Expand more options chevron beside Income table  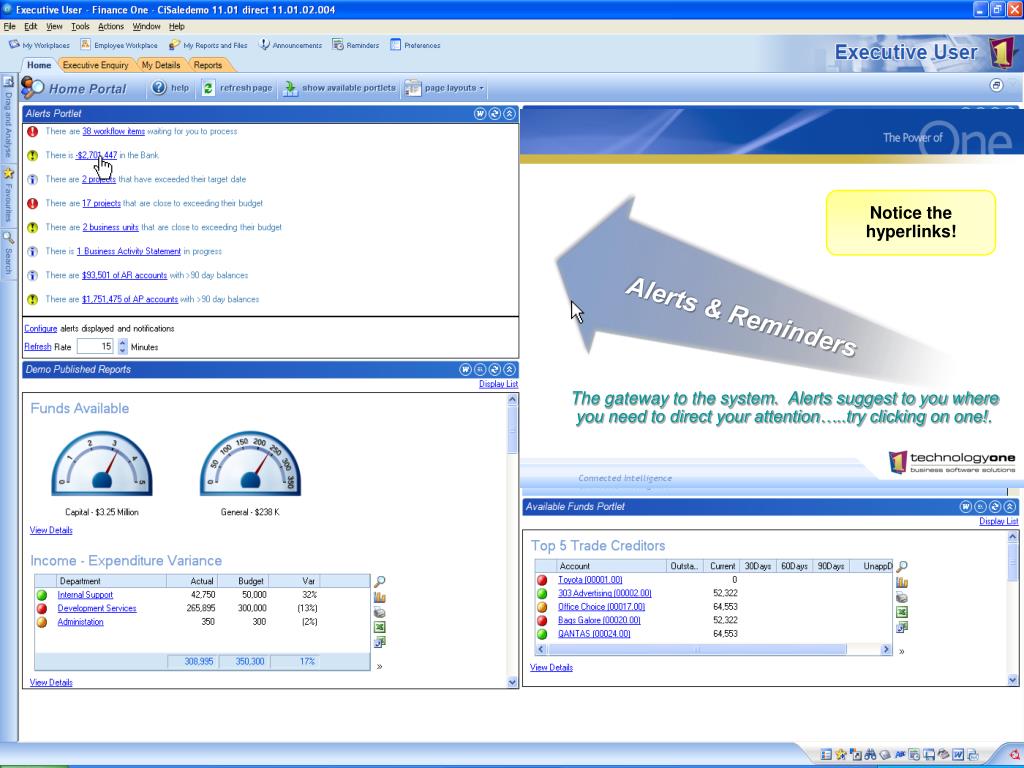pos(379,666)
